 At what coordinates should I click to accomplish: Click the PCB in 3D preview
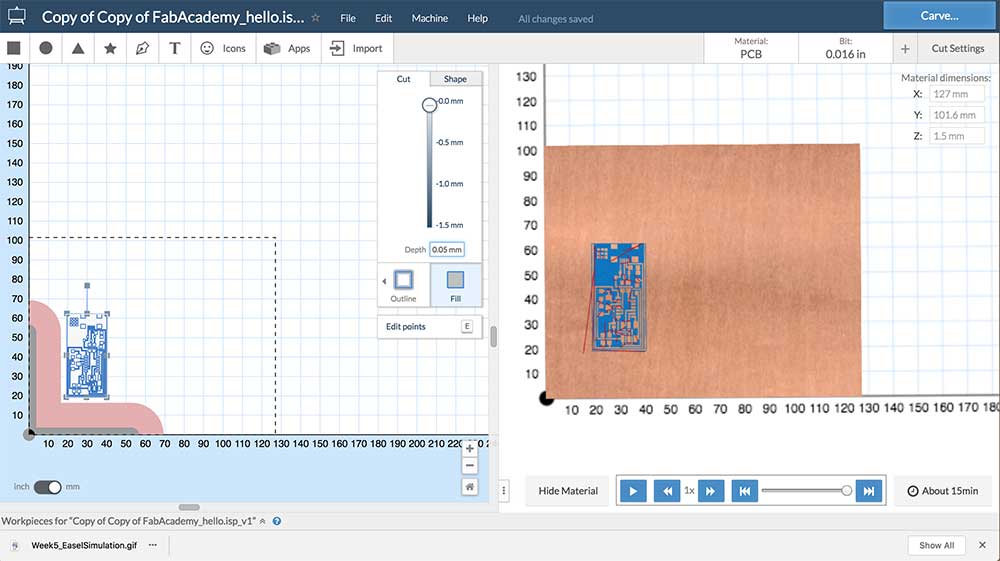619,296
